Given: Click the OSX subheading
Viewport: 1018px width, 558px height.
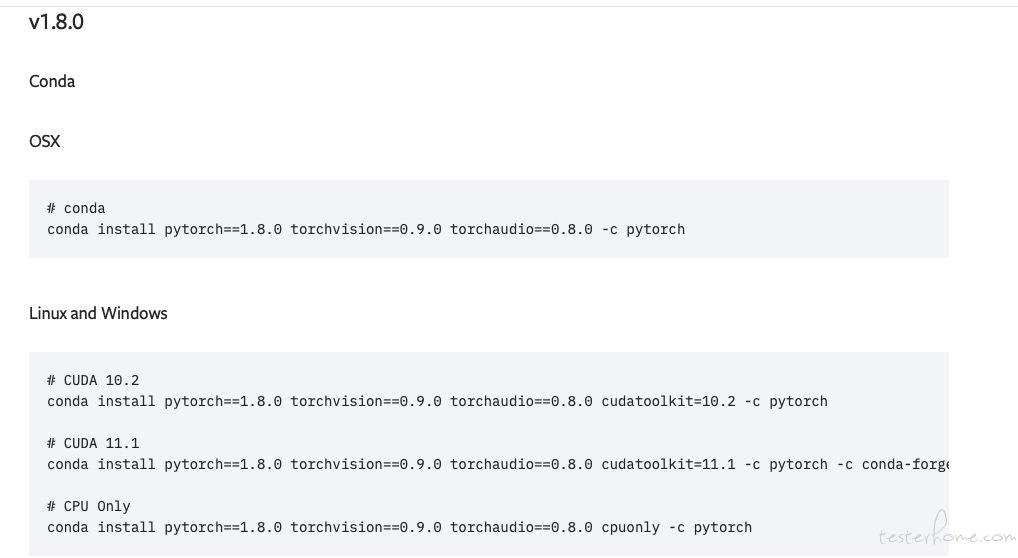Looking at the screenshot, I should pos(45,141).
